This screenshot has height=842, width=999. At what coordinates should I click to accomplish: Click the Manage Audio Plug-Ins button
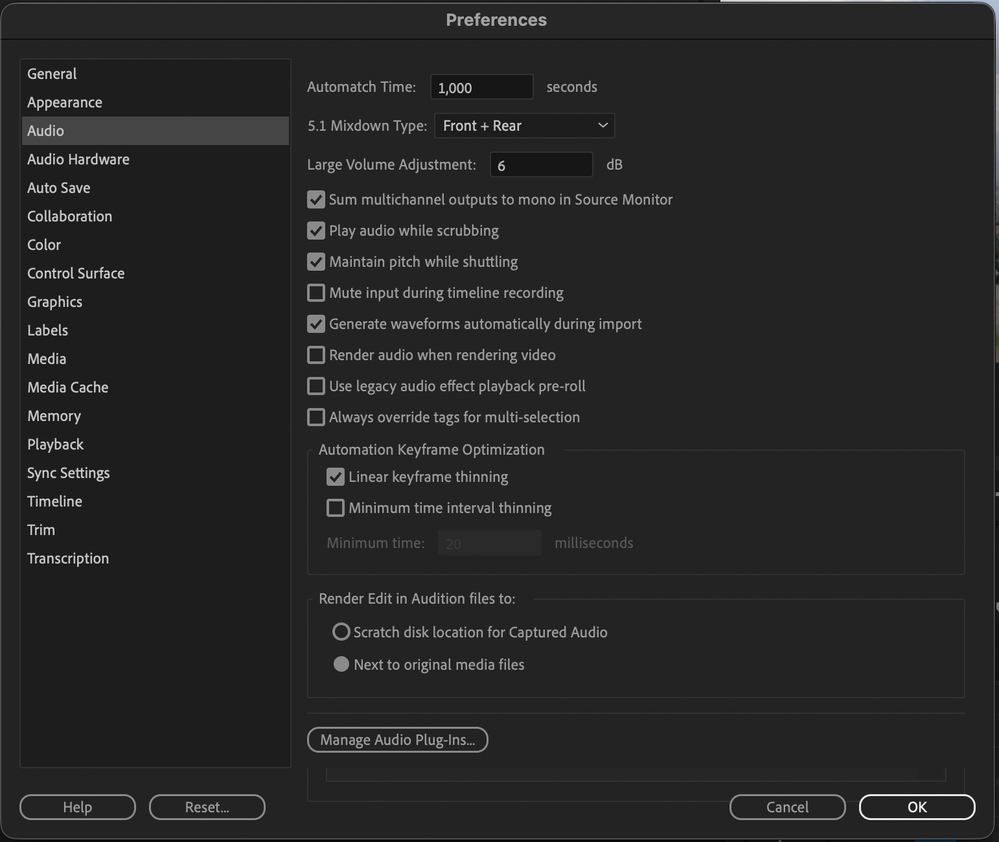[398, 740]
